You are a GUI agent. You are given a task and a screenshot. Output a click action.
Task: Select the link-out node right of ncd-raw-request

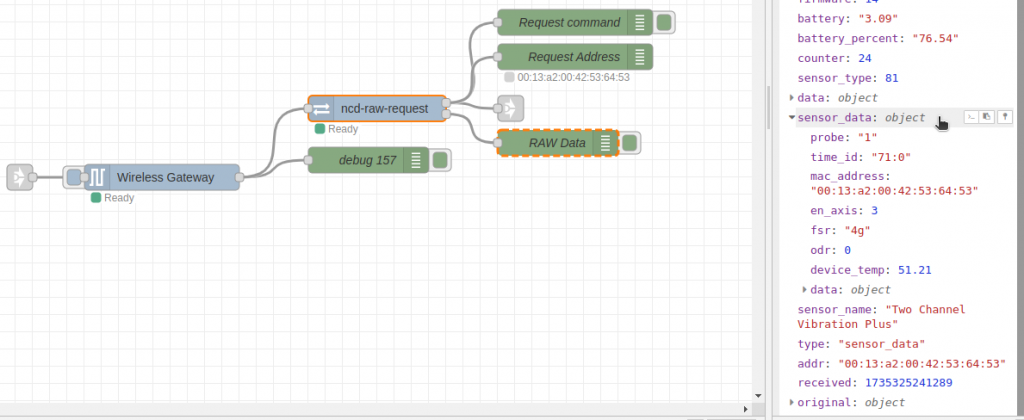(x=511, y=108)
